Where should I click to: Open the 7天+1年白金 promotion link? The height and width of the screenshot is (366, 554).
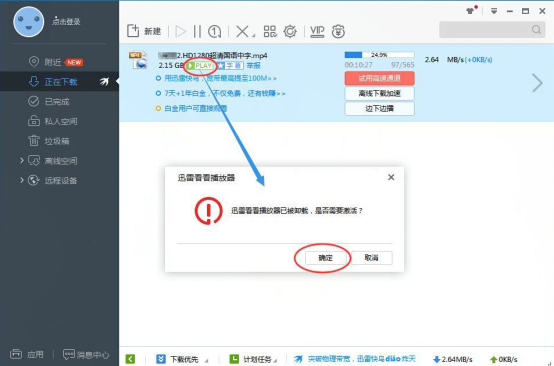(225, 94)
